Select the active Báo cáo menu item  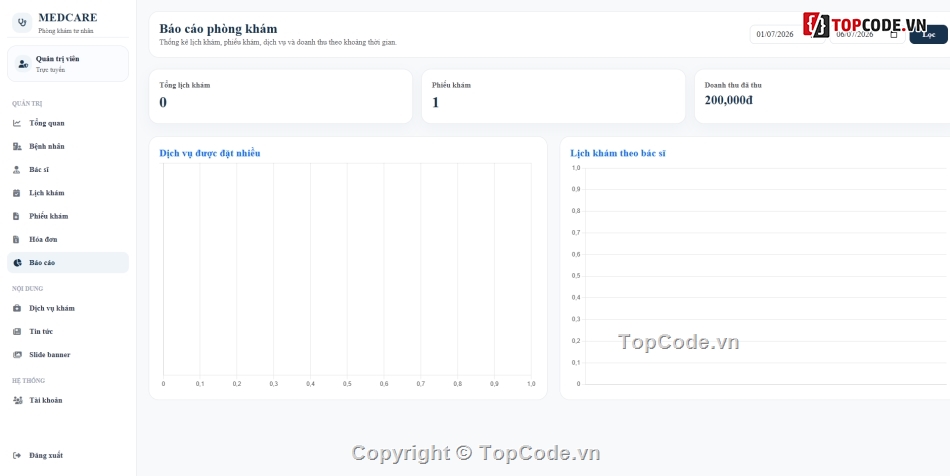tap(68, 263)
